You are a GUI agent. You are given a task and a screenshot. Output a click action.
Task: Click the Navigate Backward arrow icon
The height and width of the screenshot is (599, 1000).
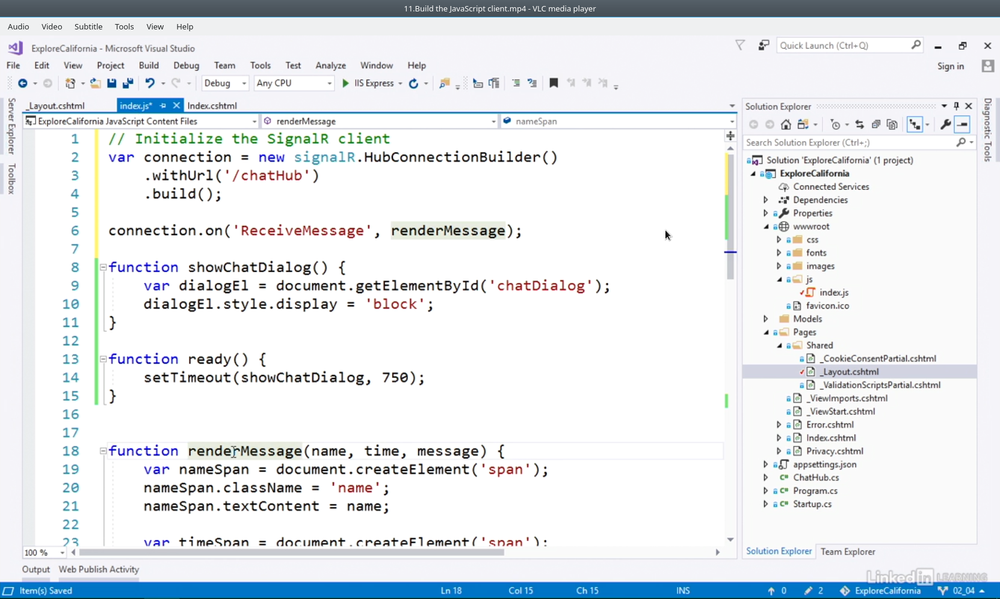pos(22,84)
